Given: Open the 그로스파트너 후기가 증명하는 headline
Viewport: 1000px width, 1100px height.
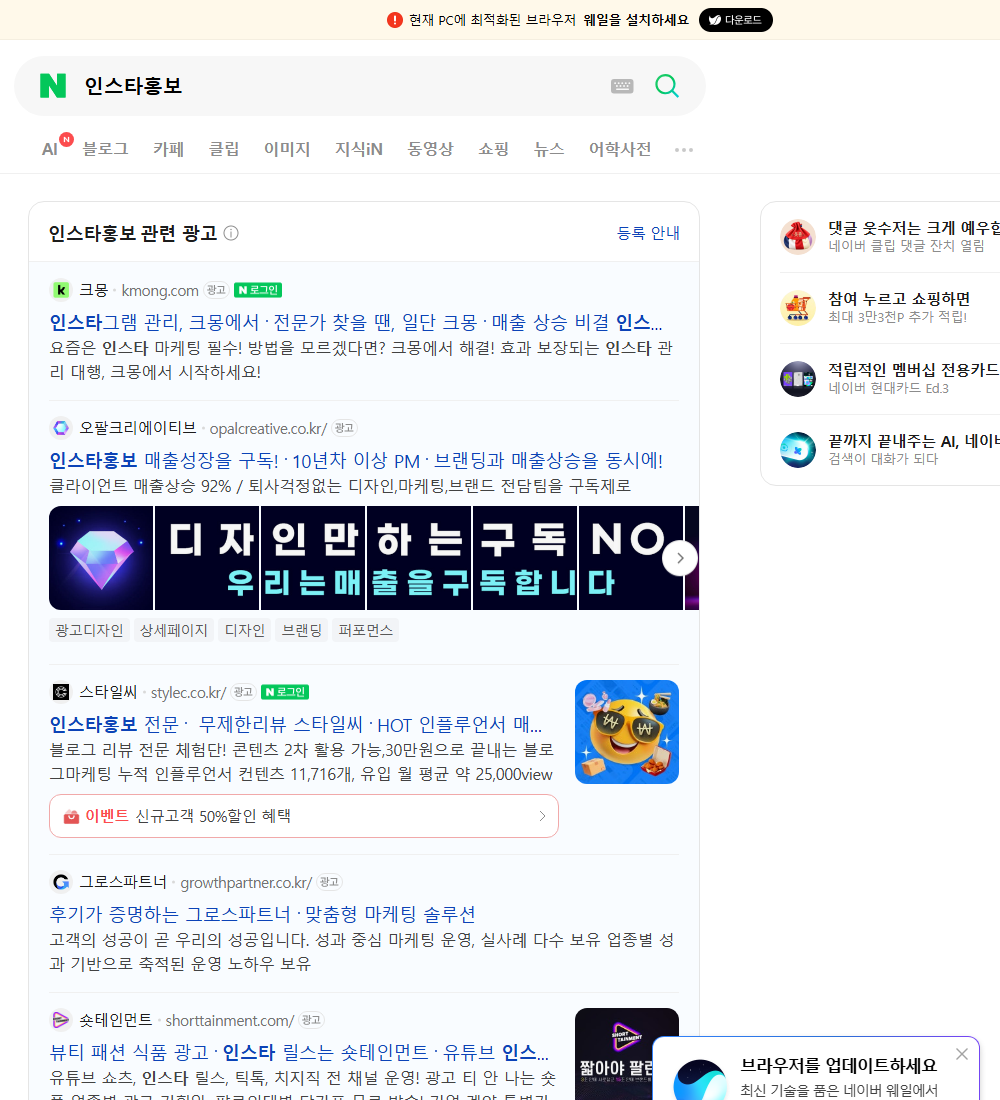Looking at the screenshot, I should tap(262, 914).
